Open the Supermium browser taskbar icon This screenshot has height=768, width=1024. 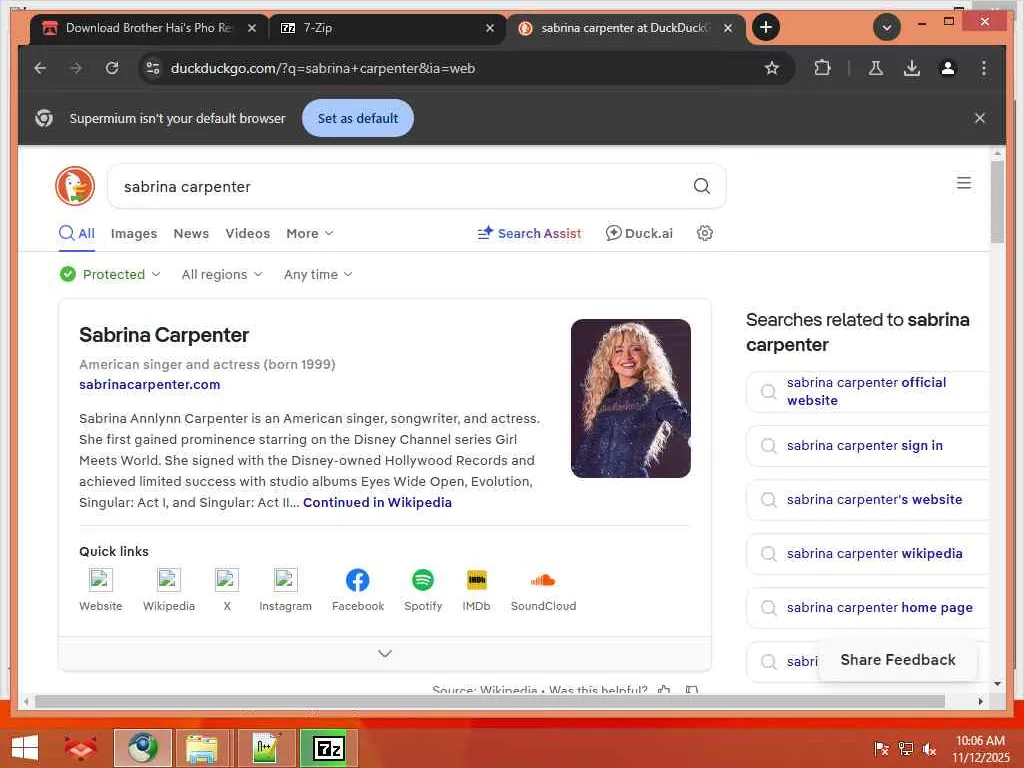[142, 748]
